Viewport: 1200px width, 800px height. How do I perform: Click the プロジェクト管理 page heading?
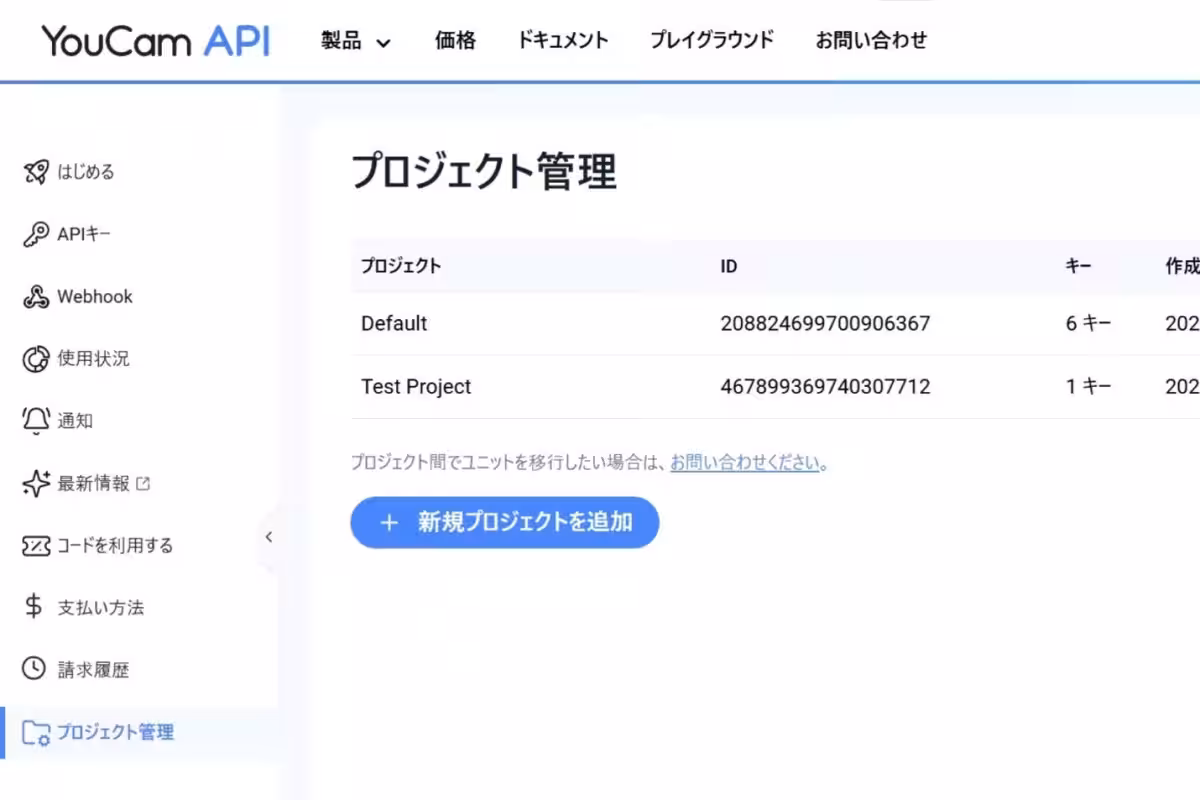(484, 172)
